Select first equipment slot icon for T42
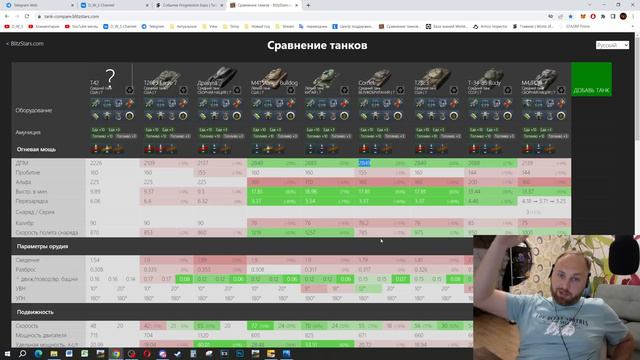This screenshot has width=640, height=360. 96,103
